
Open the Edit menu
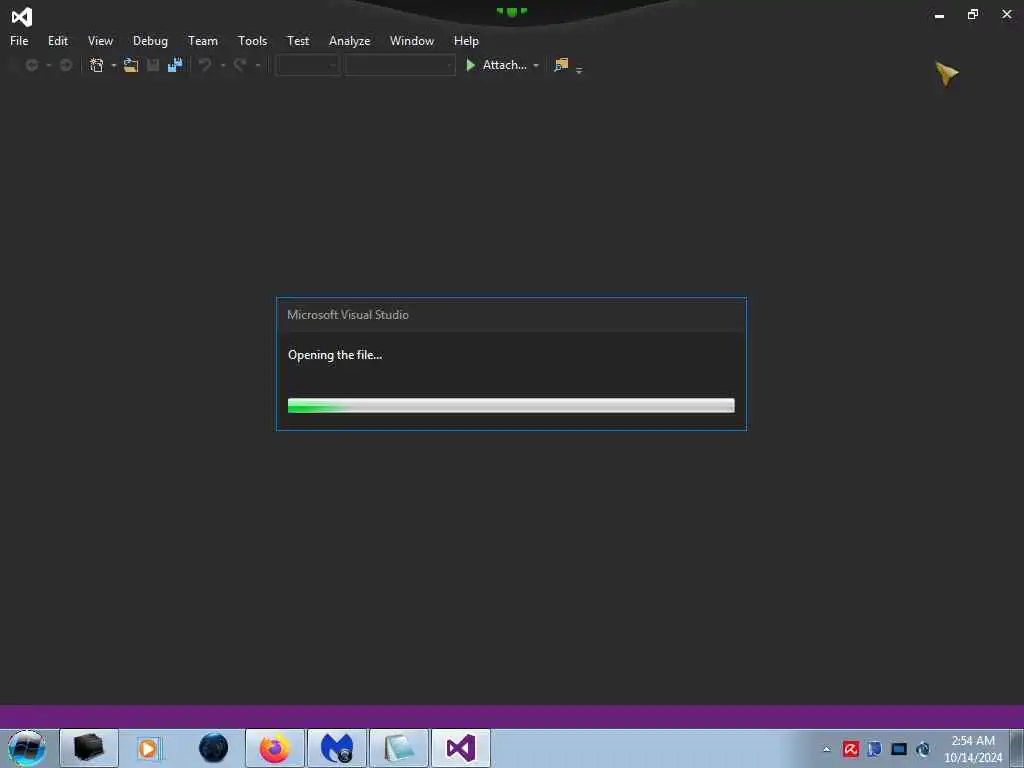click(x=57, y=40)
